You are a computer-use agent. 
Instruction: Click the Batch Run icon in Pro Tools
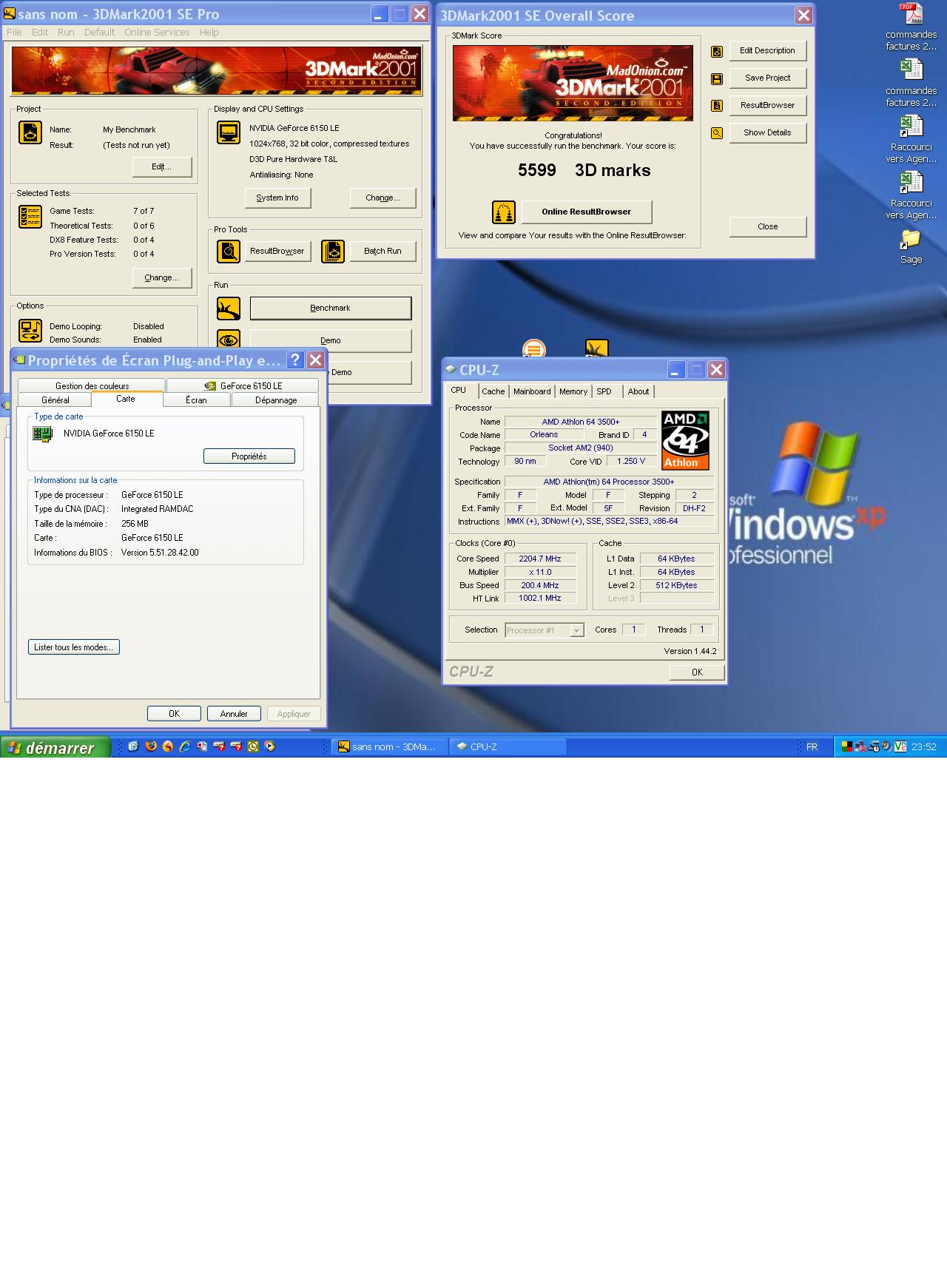point(333,252)
